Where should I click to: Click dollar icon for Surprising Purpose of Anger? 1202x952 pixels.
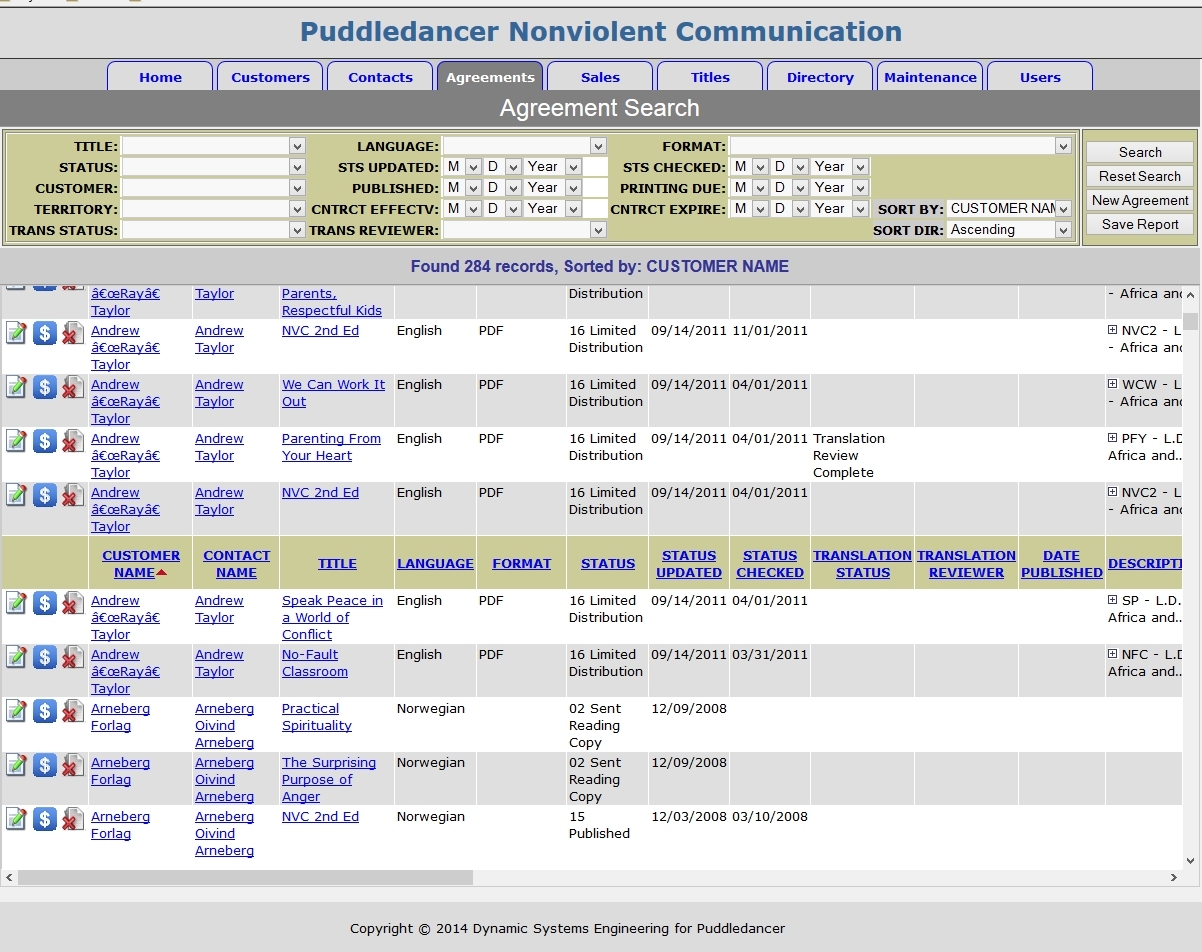(44, 765)
